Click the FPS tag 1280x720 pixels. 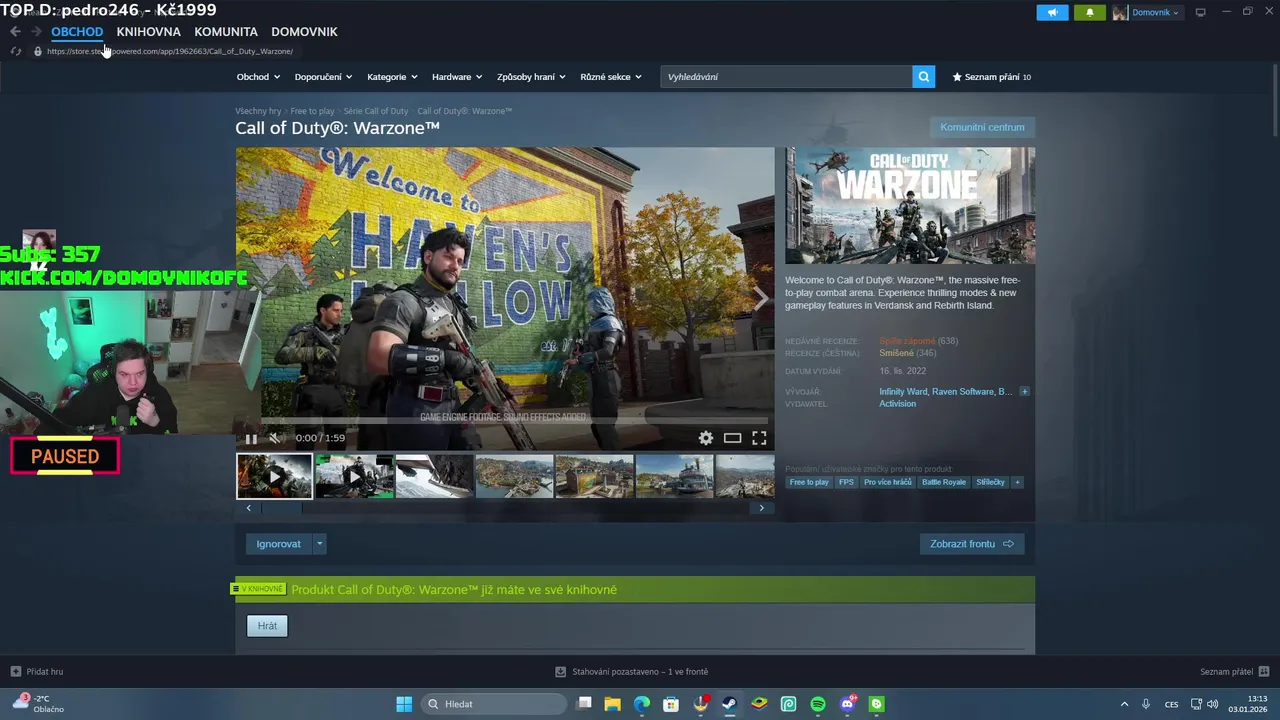(846, 482)
